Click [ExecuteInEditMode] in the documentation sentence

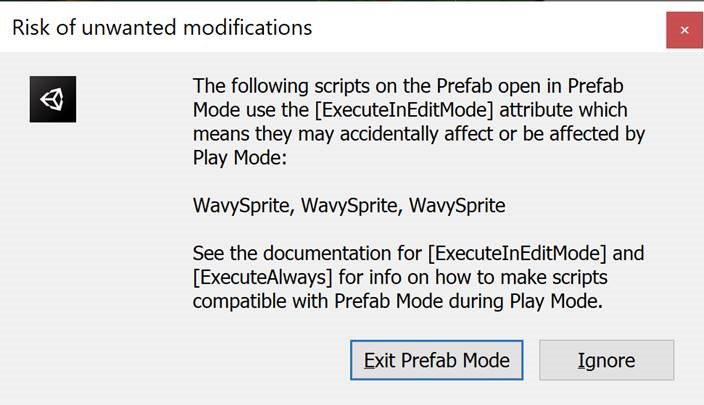(x=517, y=254)
